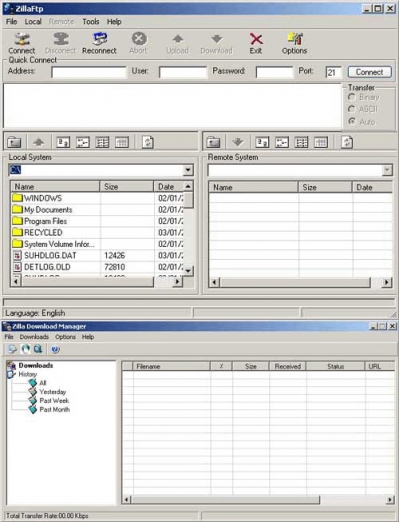Click the Abort toolbar icon
This screenshot has width=400, height=522.
[x=139, y=39]
